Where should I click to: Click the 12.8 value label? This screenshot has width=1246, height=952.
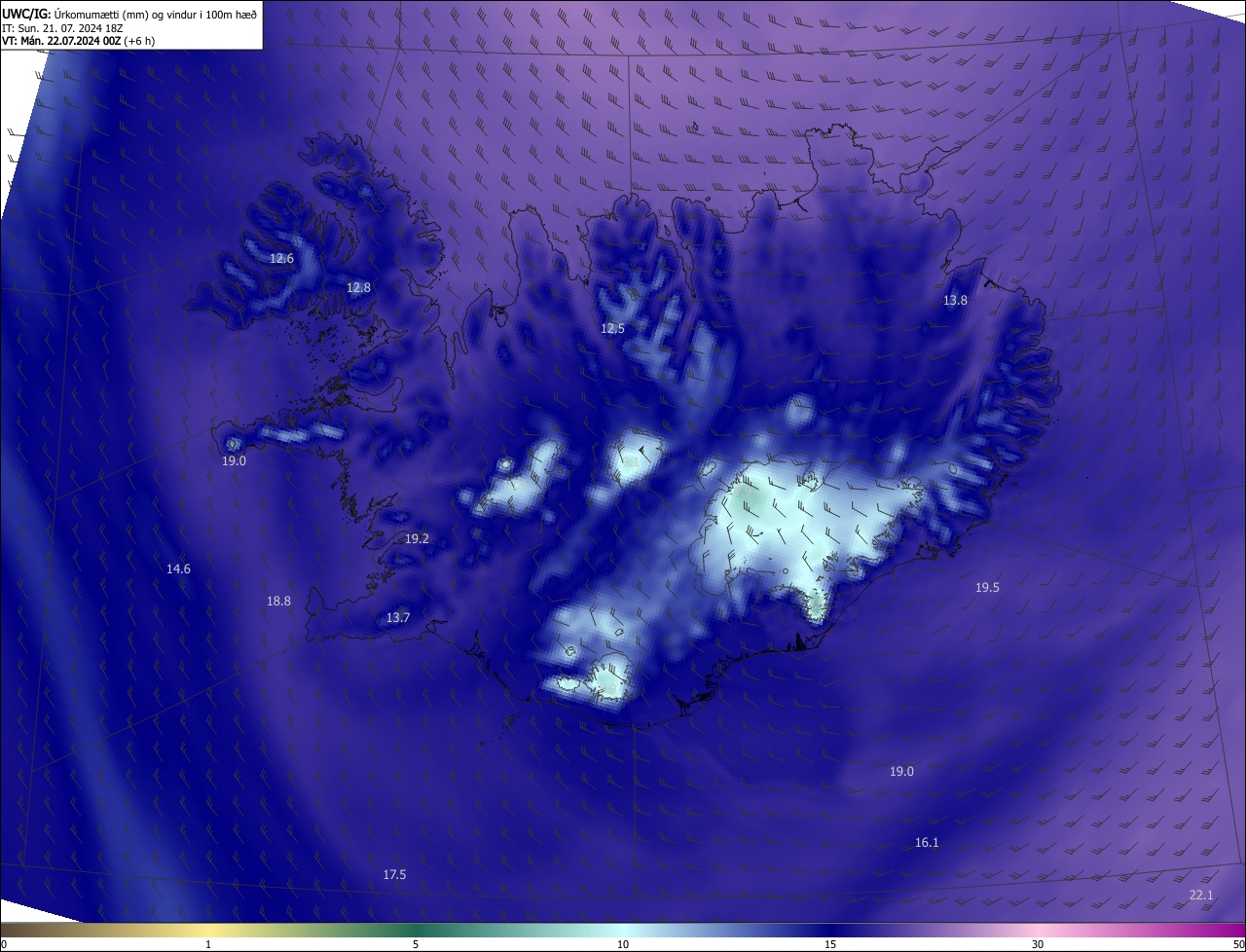point(358,288)
